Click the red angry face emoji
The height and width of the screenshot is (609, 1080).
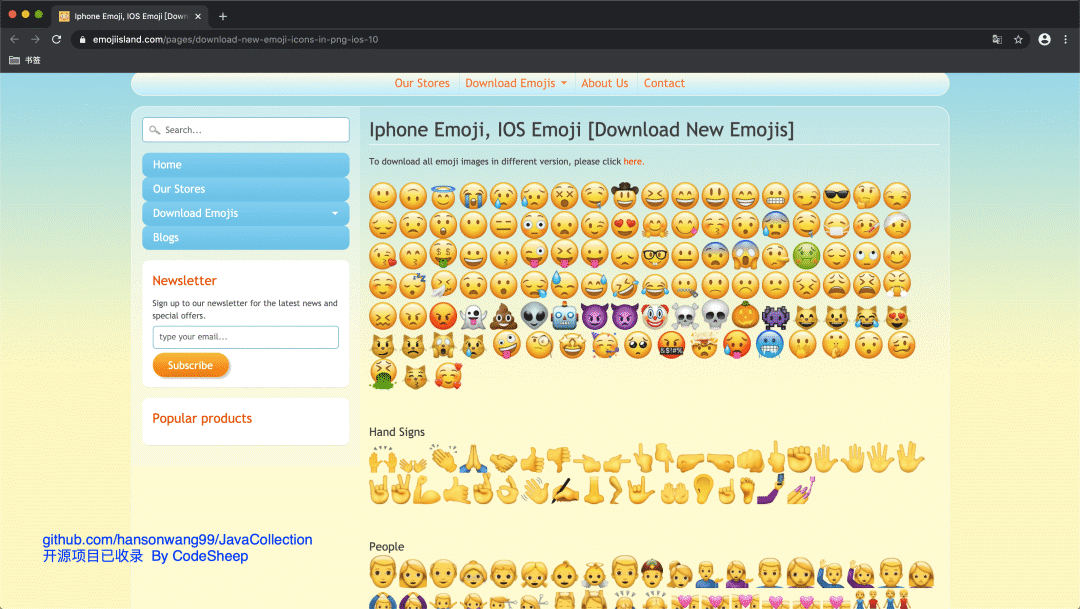(443, 316)
